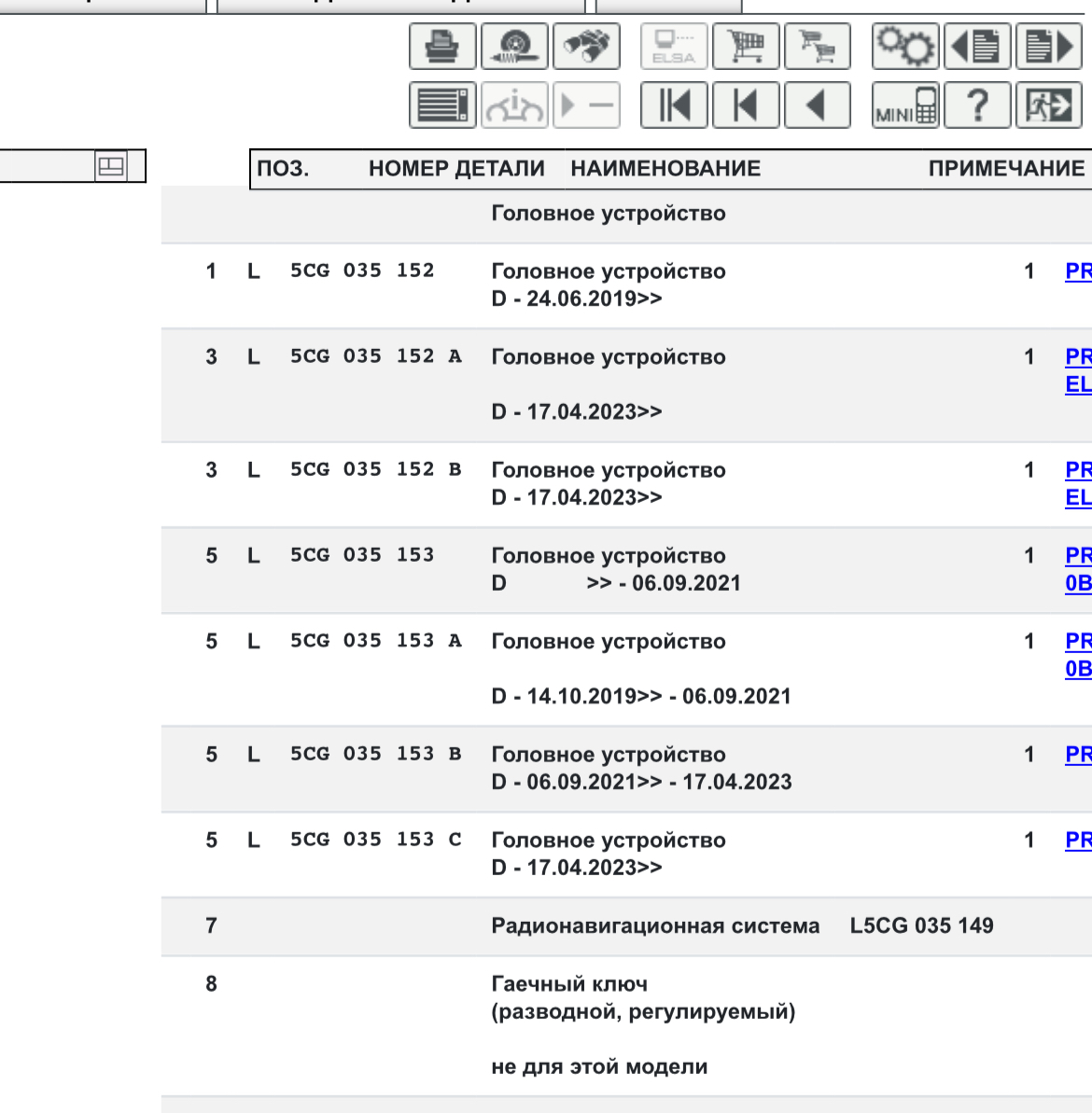Switch to the list view icon
1092x1113 pixels.
click(442, 105)
